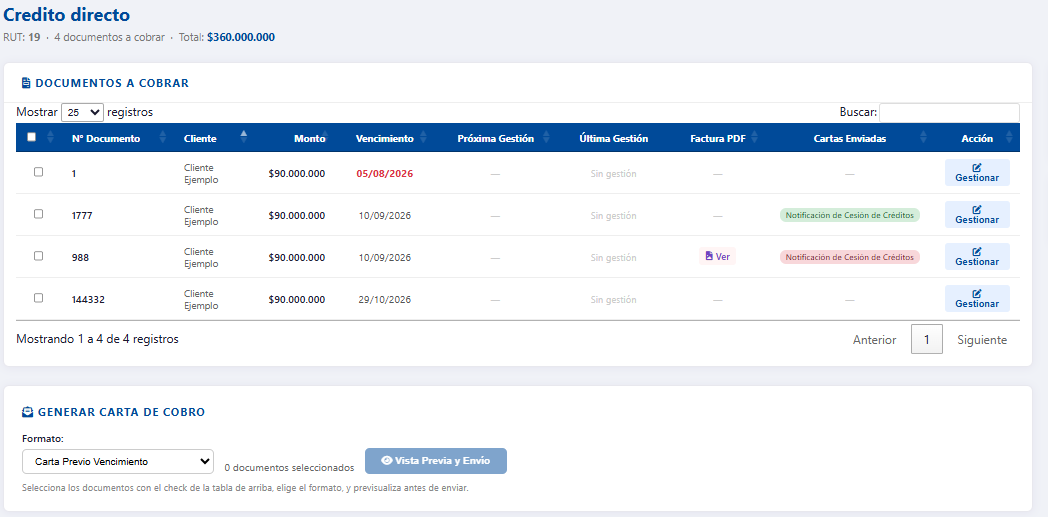The height and width of the screenshot is (517, 1048).
Task: Tick the checkbox for document 144332
Action: point(38,298)
